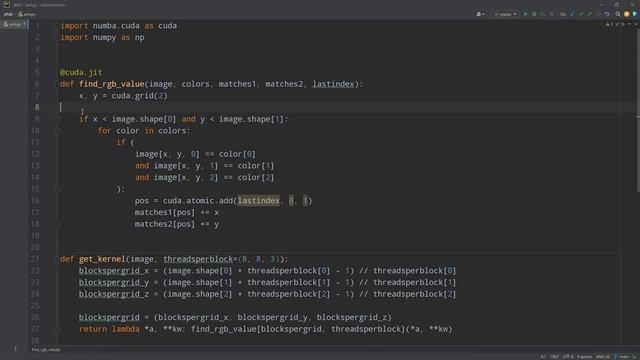Click blockspergrid_z variable on line 24
This screenshot has width=640, height=360.
[x=114, y=294]
